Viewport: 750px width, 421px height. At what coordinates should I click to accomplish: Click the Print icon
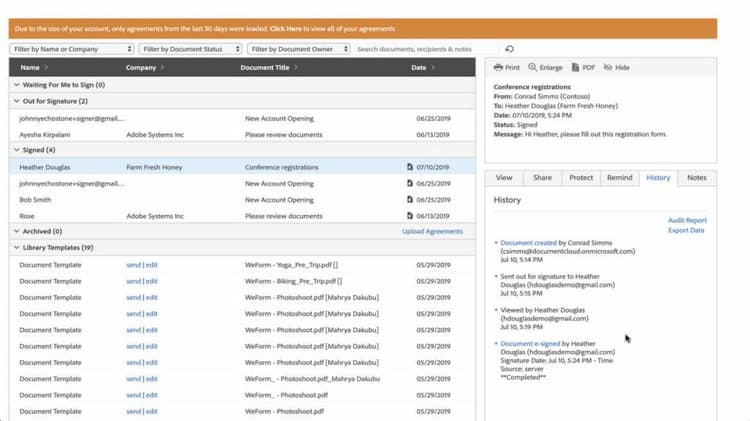point(498,67)
